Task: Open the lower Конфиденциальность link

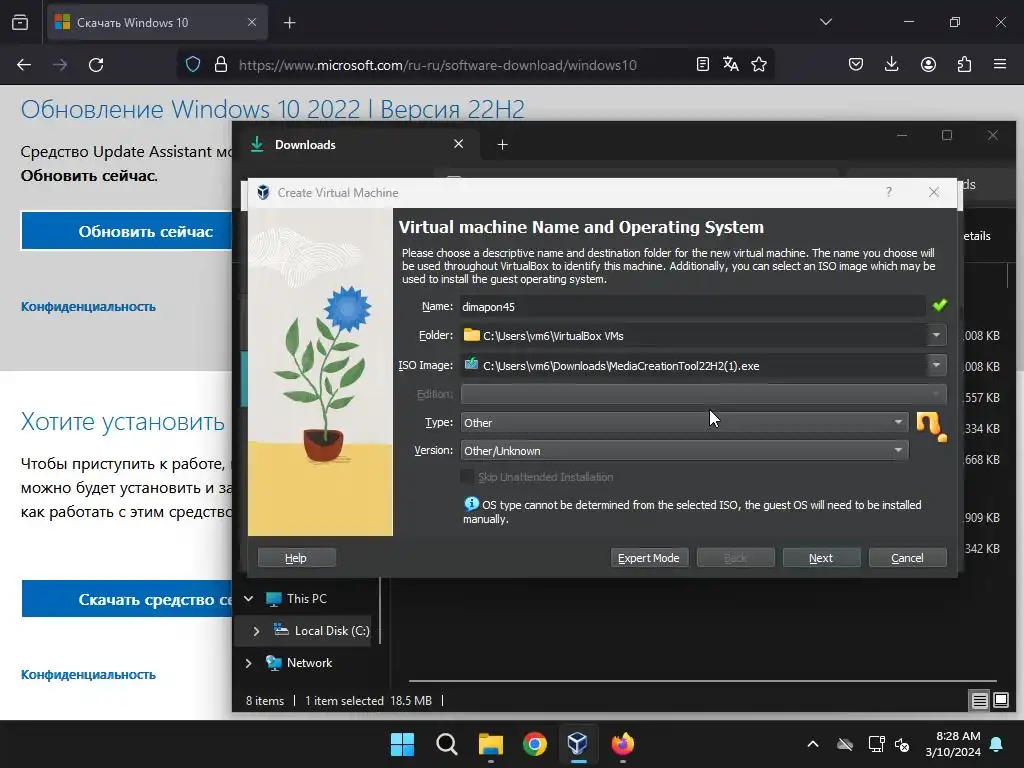Action: tap(88, 675)
